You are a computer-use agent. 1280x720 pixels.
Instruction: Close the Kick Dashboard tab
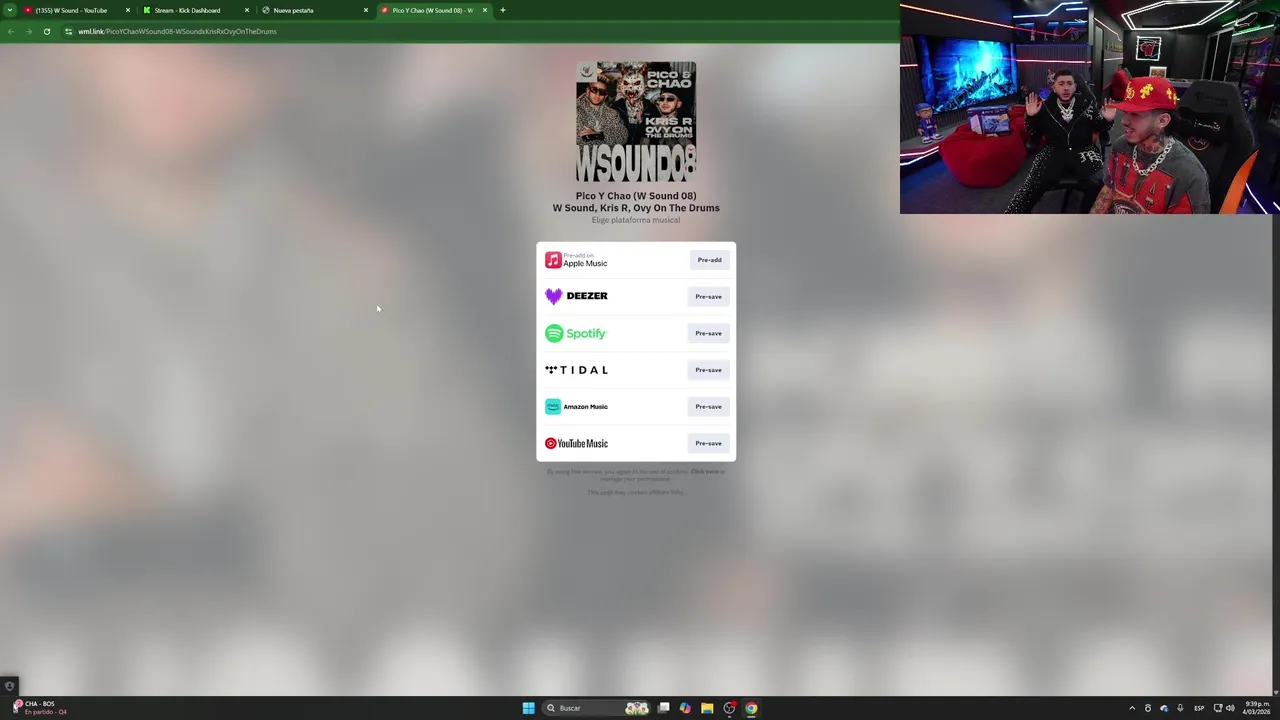point(246,10)
